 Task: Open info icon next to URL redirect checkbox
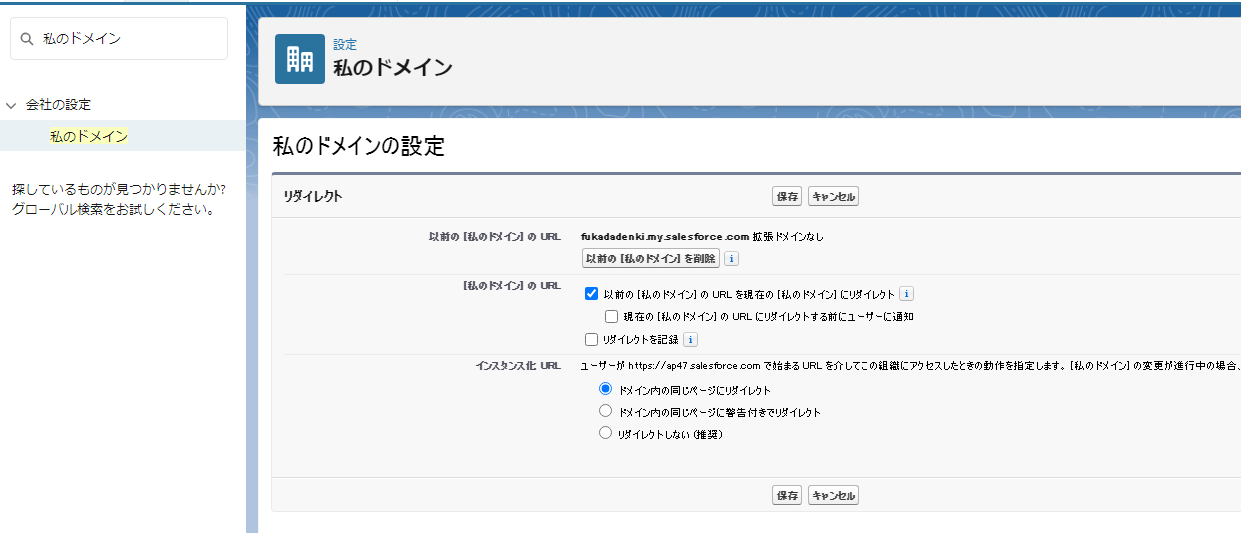906,294
